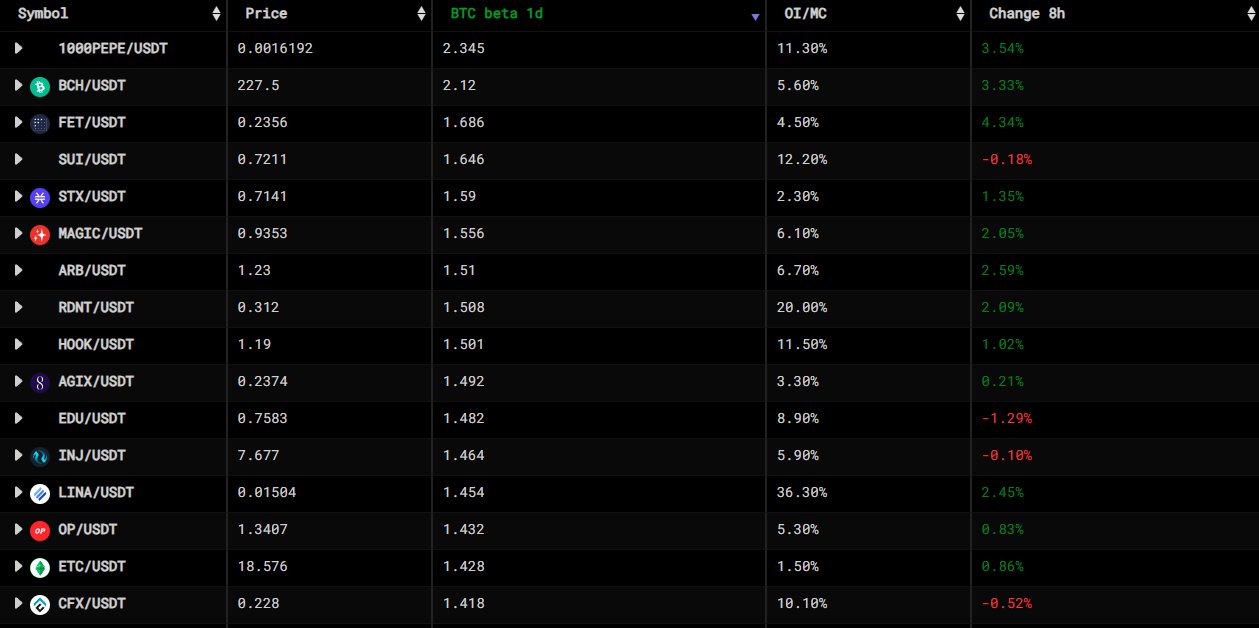
Task: Click the ETC coin icon
Action: pyautogui.click(x=40, y=567)
